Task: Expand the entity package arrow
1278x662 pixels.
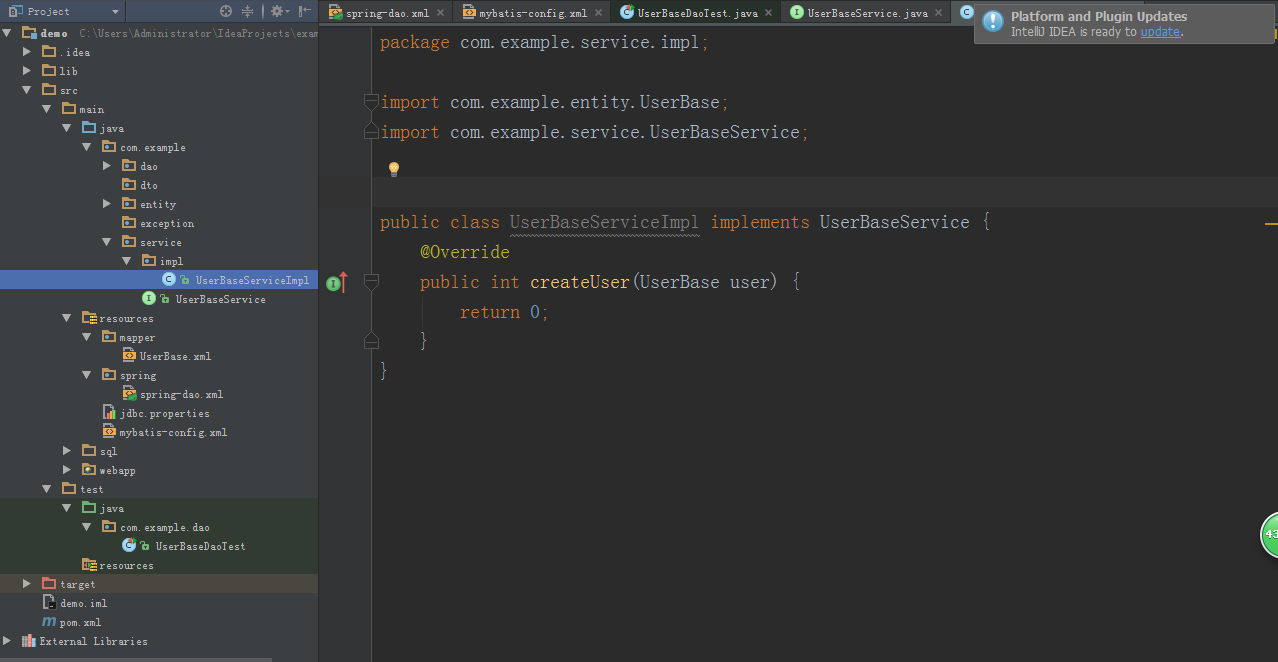Action: [107, 204]
